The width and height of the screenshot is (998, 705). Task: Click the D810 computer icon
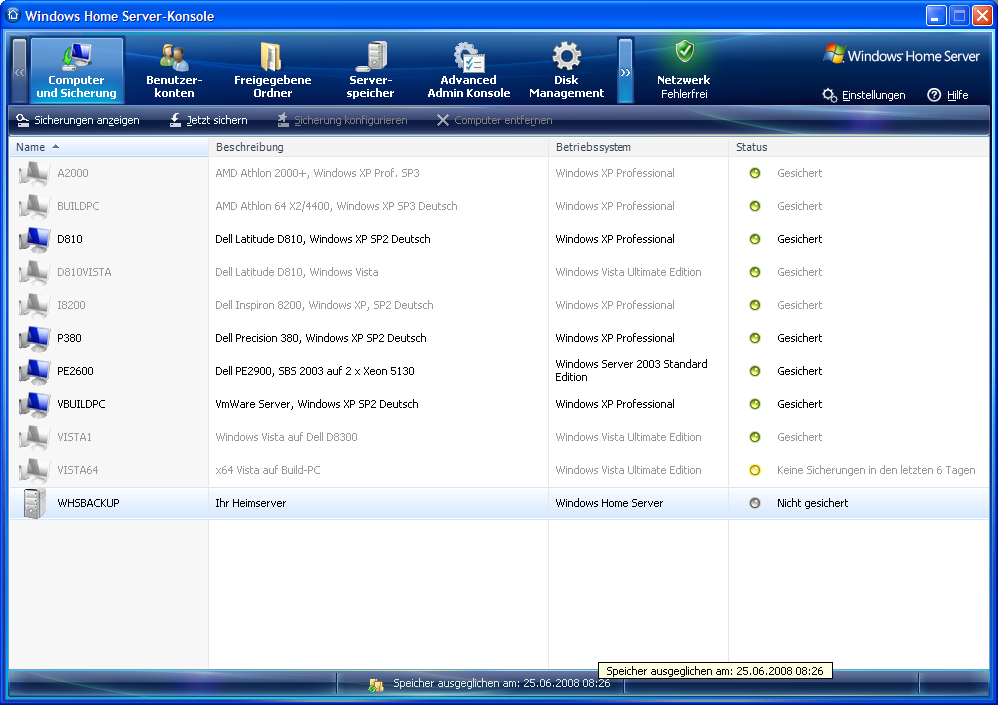click(x=34, y=239)
